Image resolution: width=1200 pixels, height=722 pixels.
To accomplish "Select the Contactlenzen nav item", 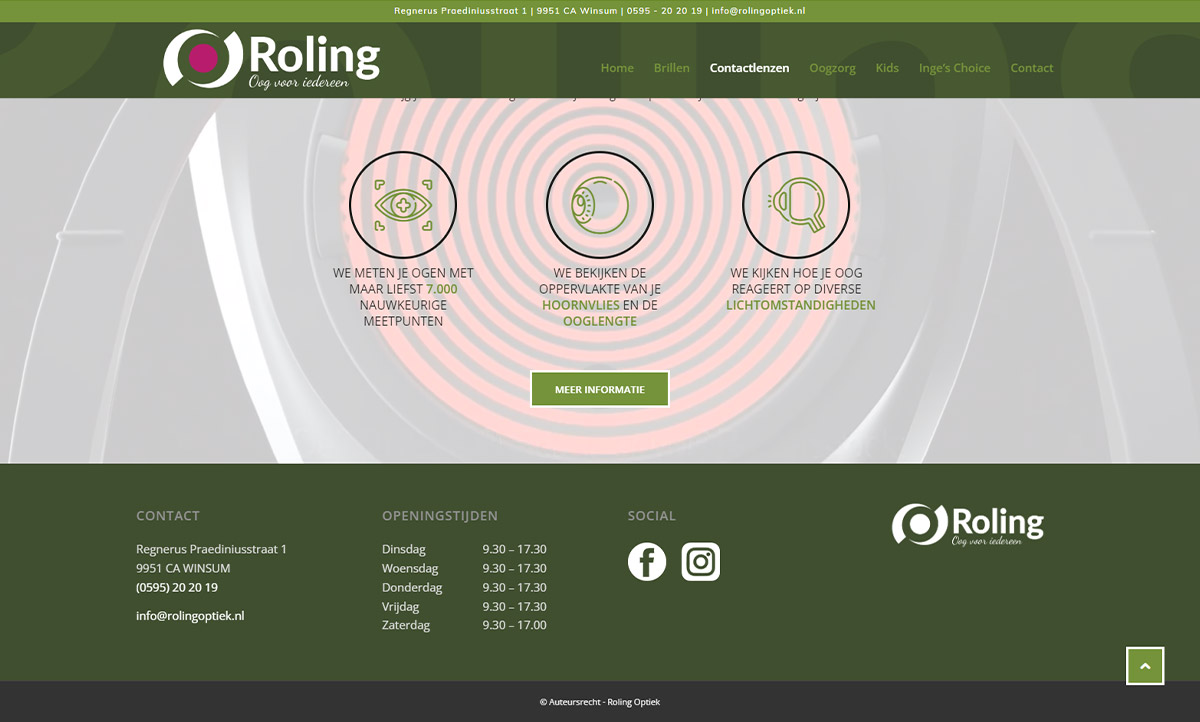I will [749, 67].
